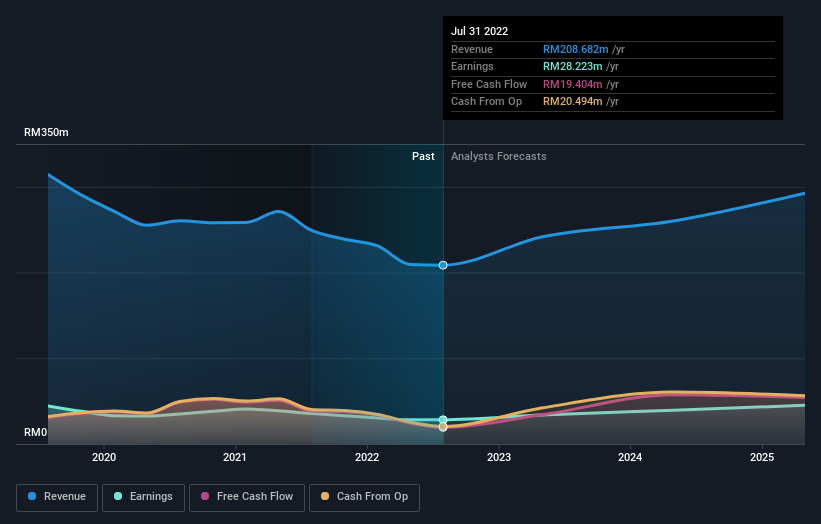Click the Cash From Op label in tooltip
Image resolution: width=821 pixels, height=524 pixels.
[x=486, y=102]
